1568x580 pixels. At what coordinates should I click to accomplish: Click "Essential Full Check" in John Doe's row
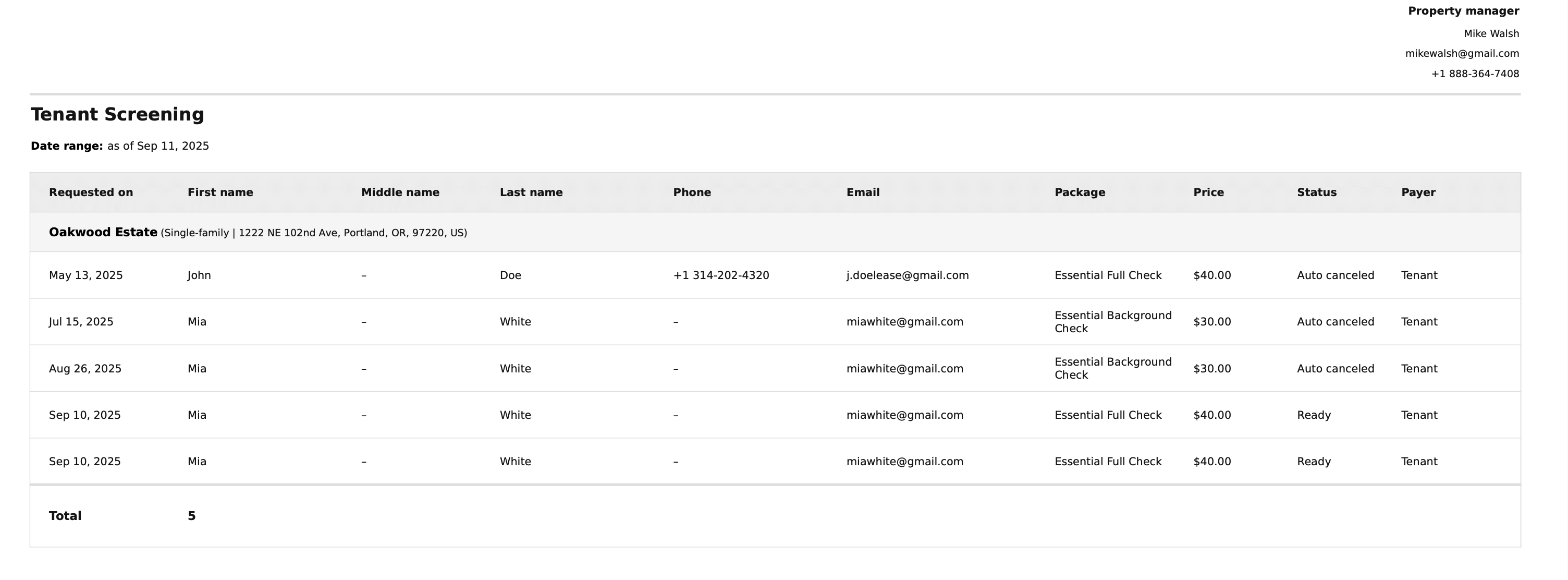(x=1108, y=275)
